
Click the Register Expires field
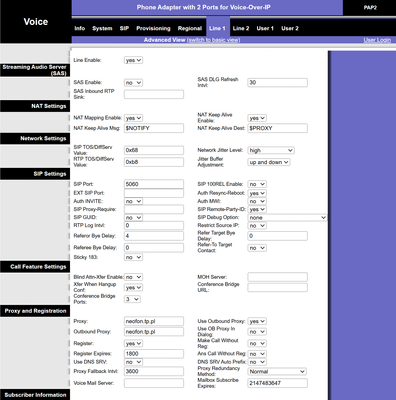point(154,354)
